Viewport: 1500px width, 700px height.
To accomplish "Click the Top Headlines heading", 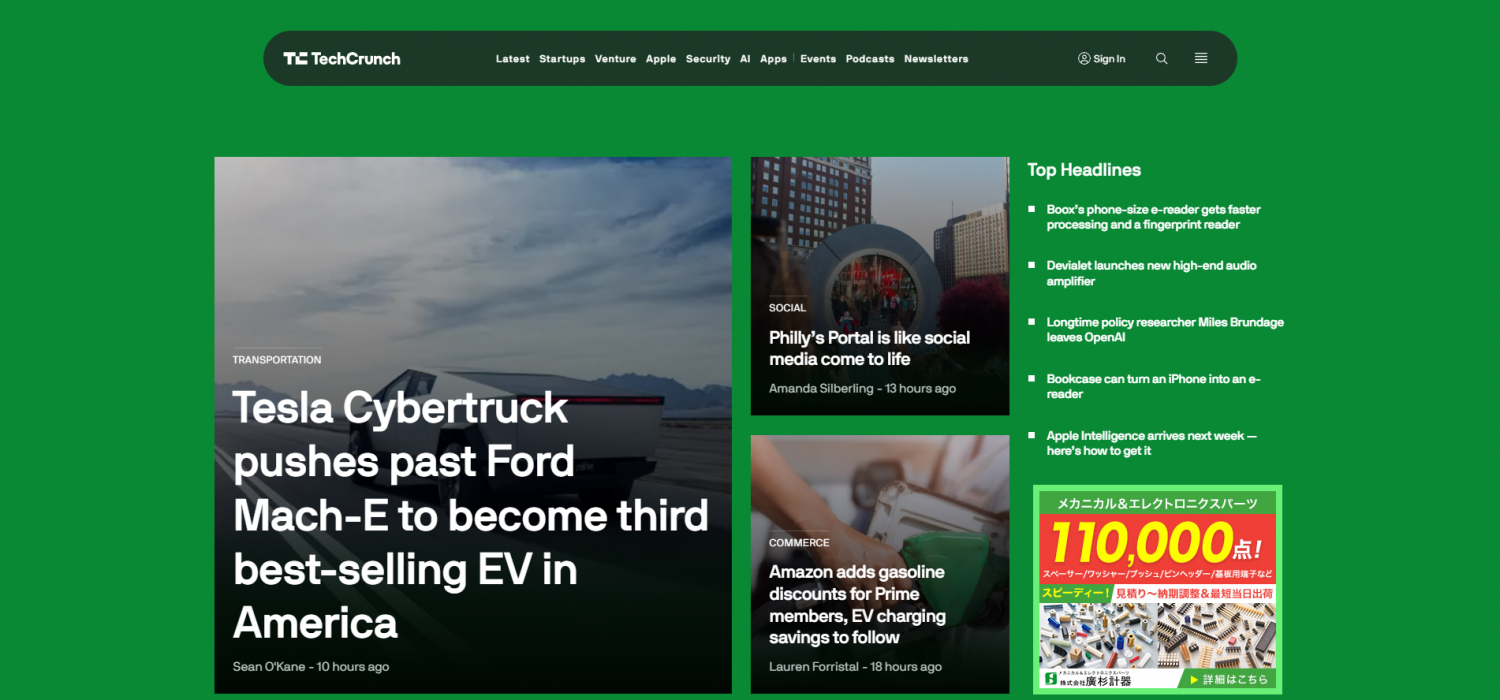I will tap(1084, 170).
